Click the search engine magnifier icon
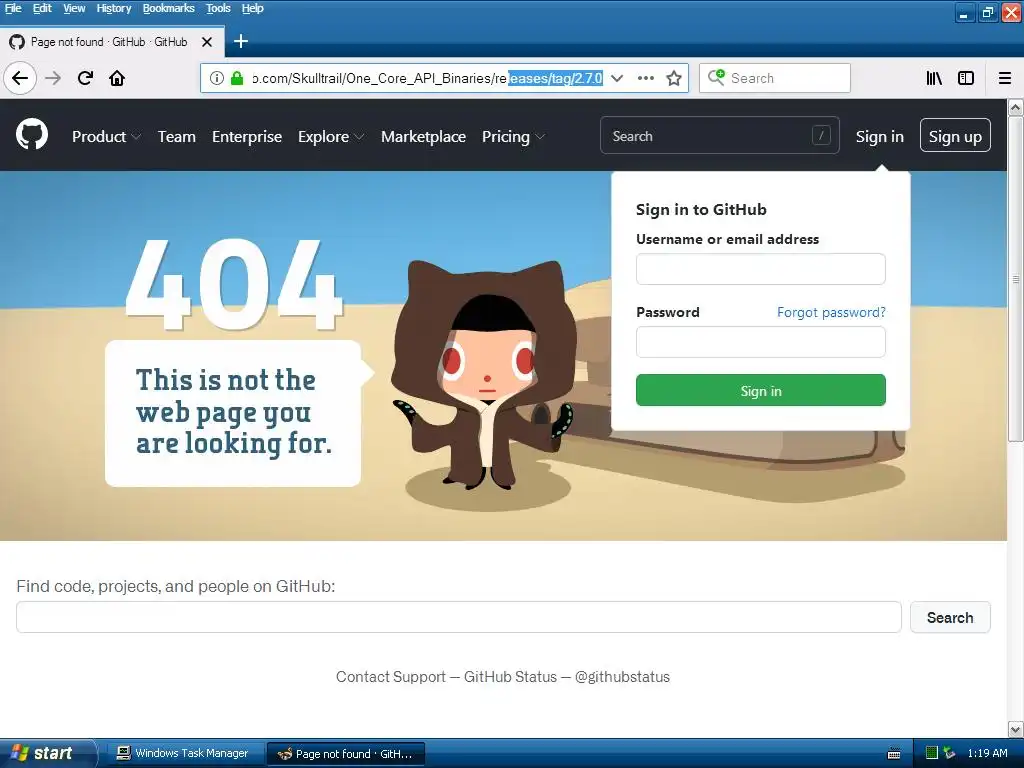Screen dimensions: 1024x768 (x=716, y=78)
